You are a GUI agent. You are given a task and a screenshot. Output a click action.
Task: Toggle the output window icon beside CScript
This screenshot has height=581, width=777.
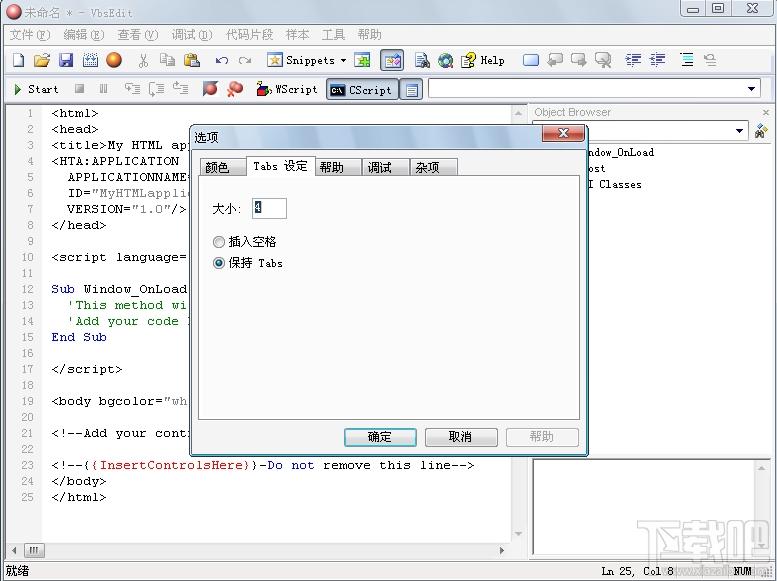tap(411, 90)
